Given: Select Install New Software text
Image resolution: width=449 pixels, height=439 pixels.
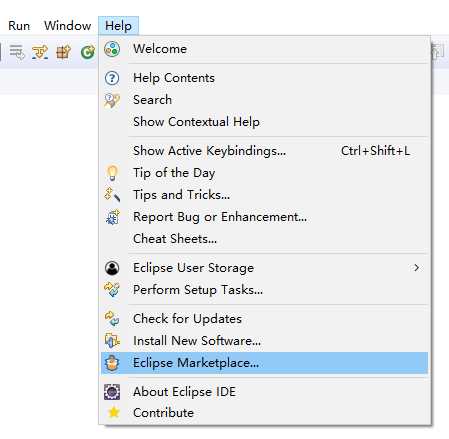Looking at the screenshot, I should pos(197,341).
